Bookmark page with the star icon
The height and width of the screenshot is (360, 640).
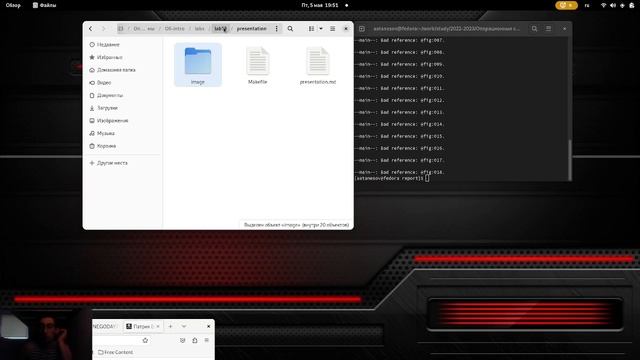[145, 340]
